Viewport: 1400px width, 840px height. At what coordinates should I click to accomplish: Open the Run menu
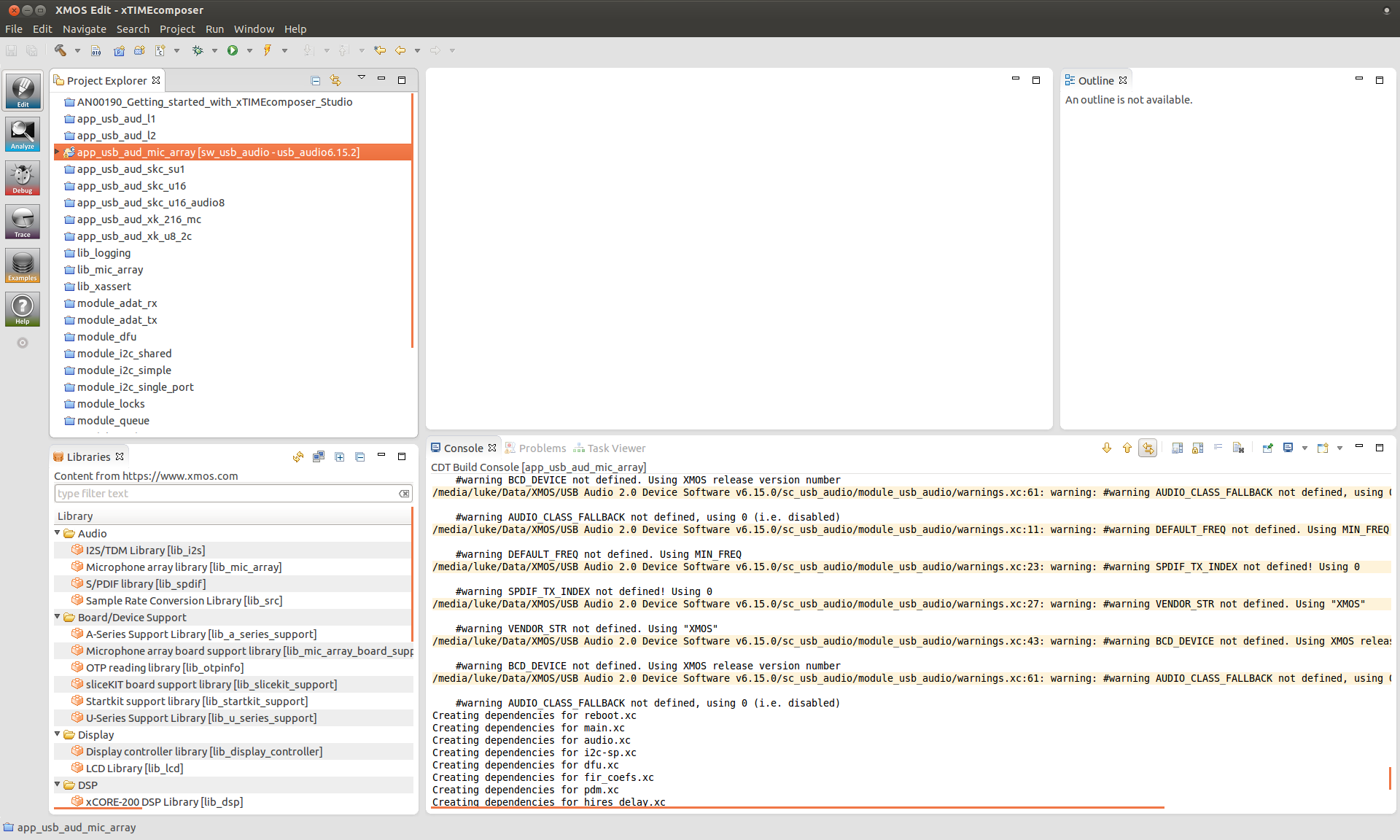pyautogui.click(x=214, y=29)
